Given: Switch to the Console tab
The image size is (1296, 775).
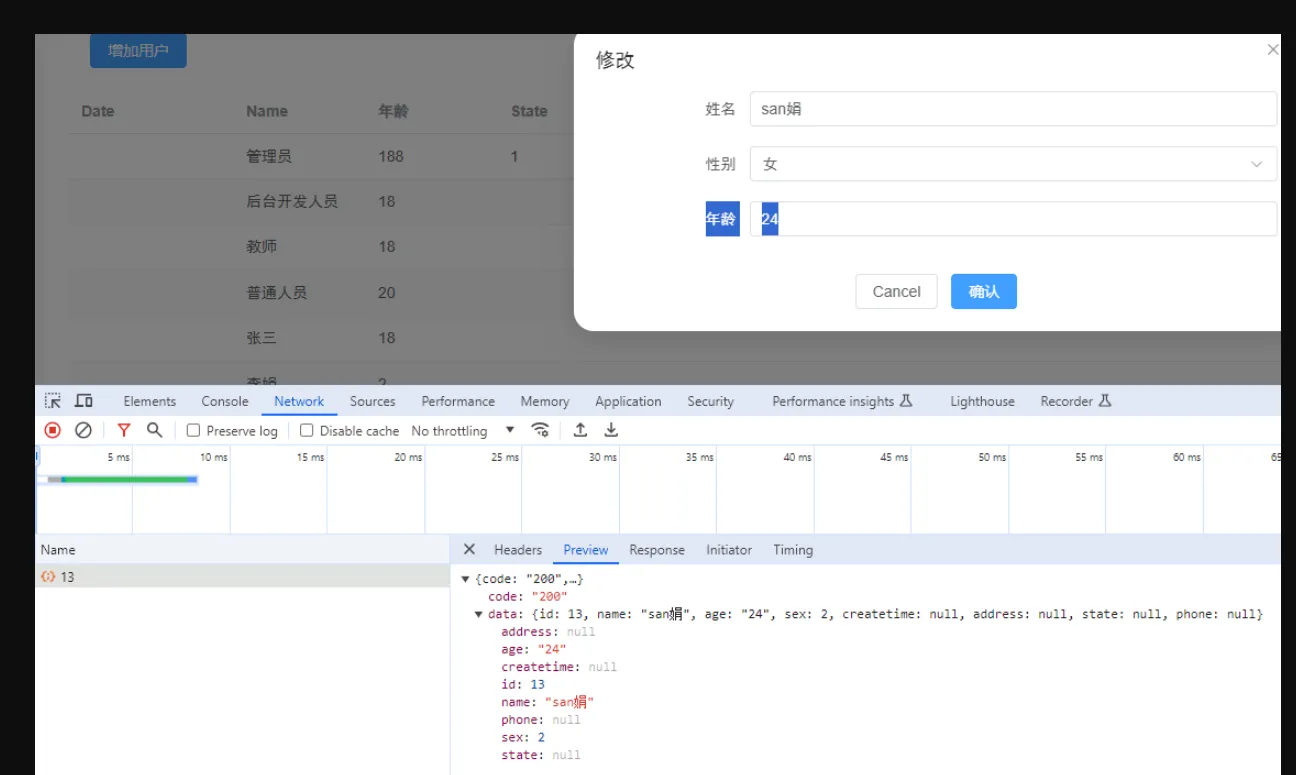Looking at the screenshot, I should click(x=225, y=401).
